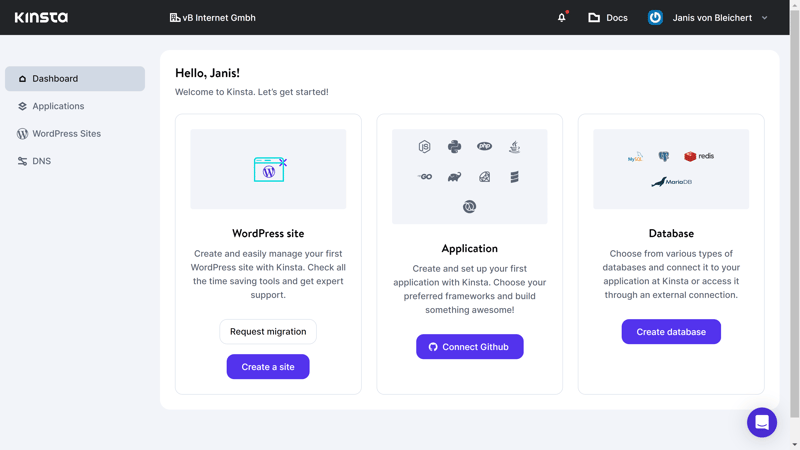Open Janis von Bleichert account menu
This screenshot has width=800, height=450.
pyautogui.click(x=708, y=17)
